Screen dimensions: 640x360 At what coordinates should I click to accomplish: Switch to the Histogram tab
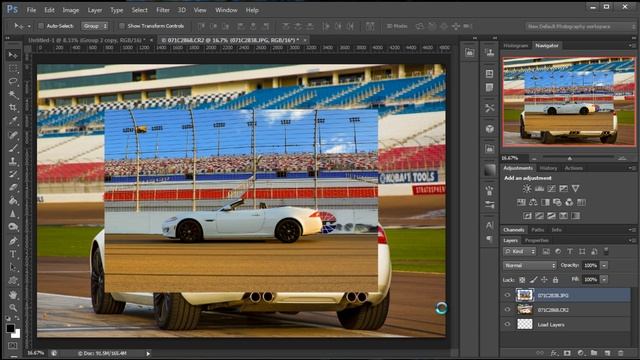pyautogui.click(x=516, y=46)
